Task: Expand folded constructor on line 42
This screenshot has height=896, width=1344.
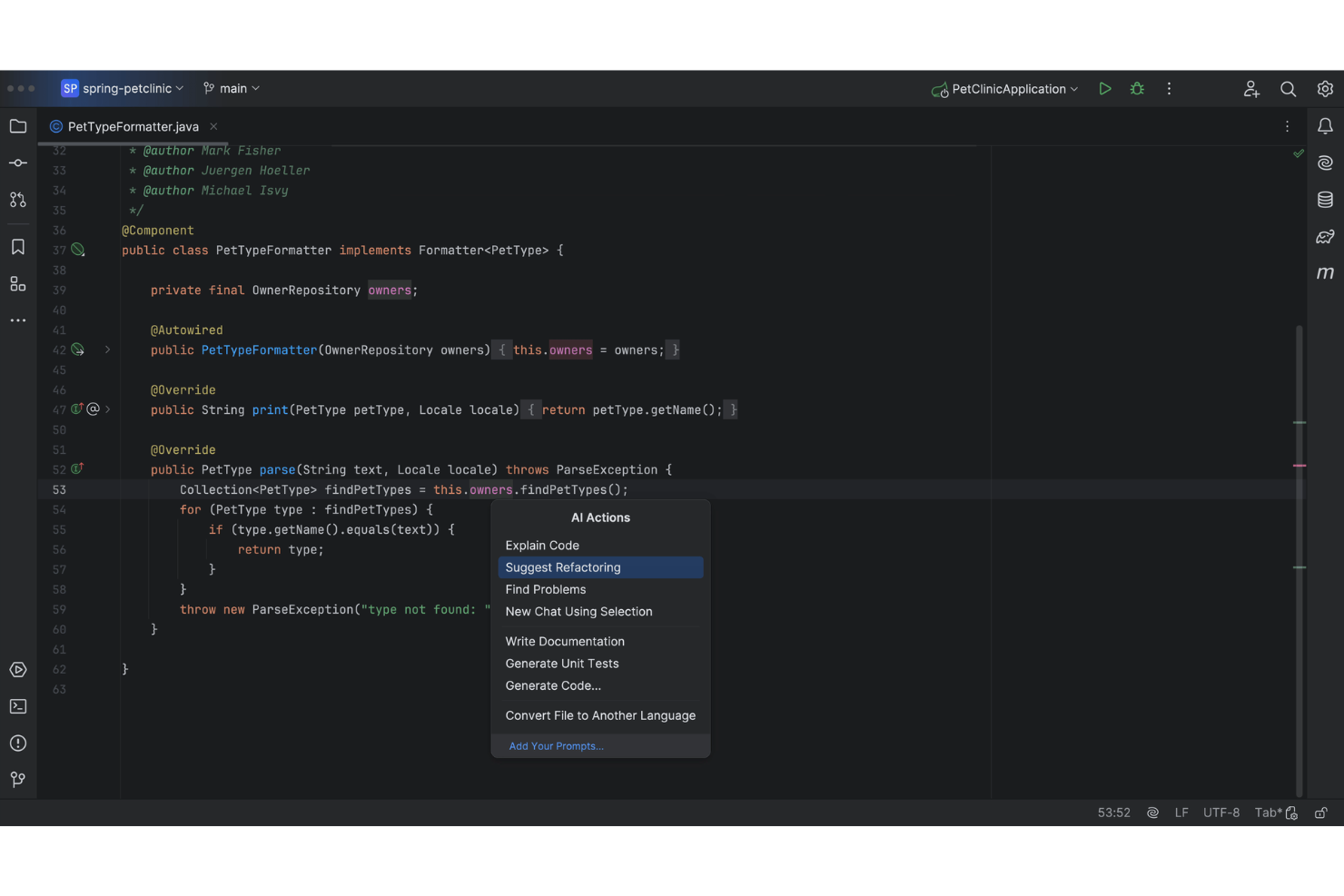Action: (107, 350)
